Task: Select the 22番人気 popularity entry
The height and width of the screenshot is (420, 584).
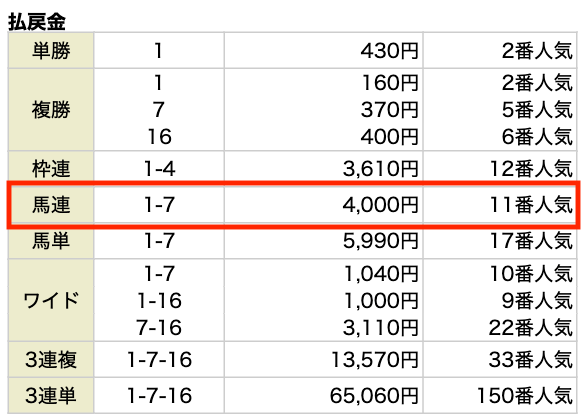Action: click(531, 328)
